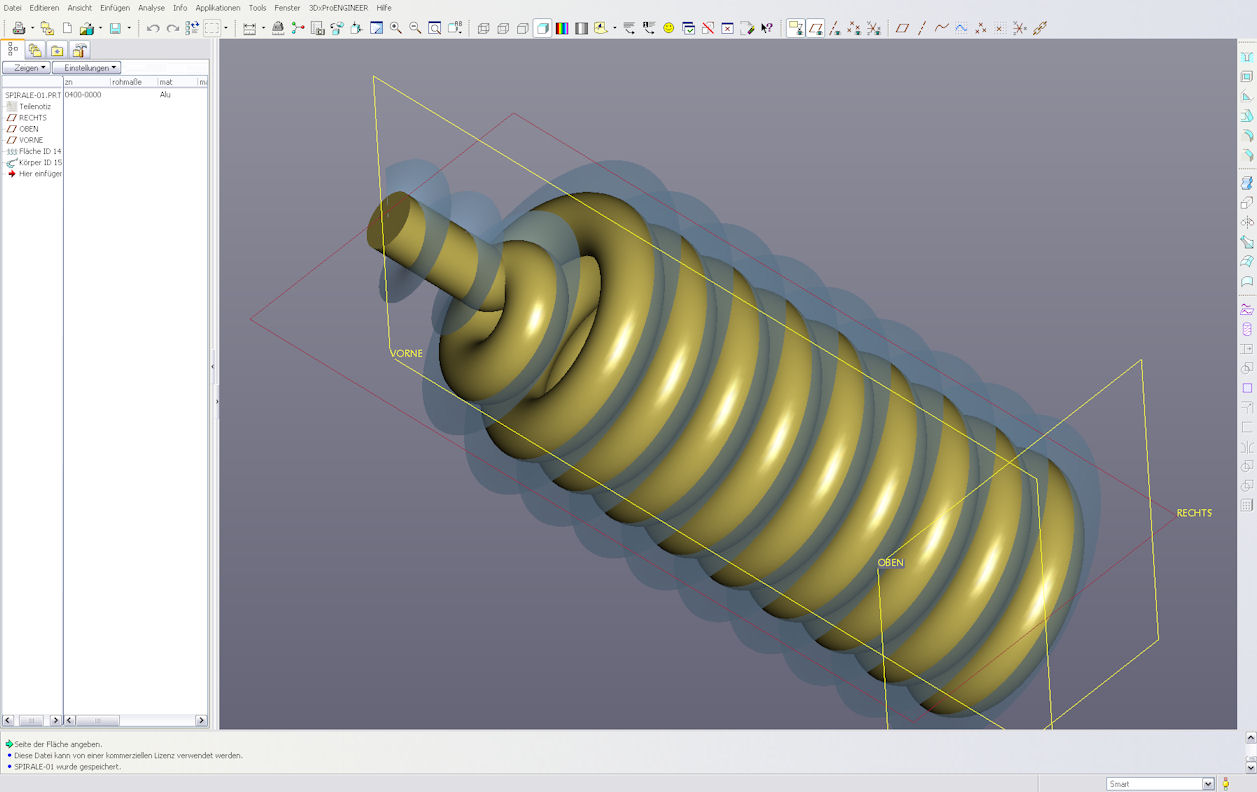
Task: Click the chain link icon ending the top toolbar
Action: [x=1040, y=28]
